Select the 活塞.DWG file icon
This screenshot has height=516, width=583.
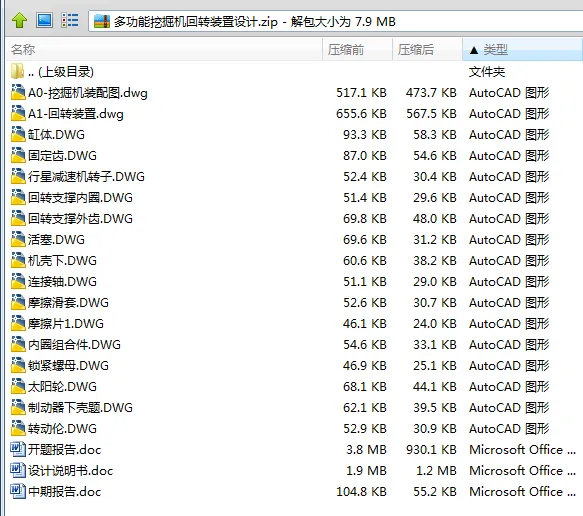point(18,239)
